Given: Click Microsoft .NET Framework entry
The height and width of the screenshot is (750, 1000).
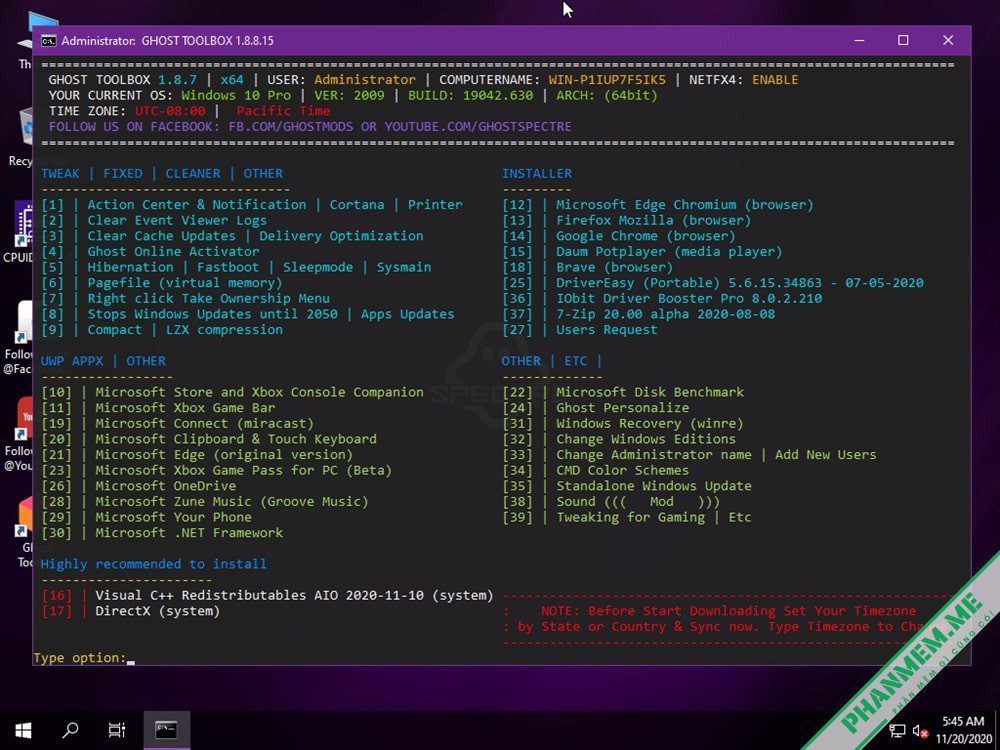Looking at the screenshot, I should pyautogui.click(x=162, y=533).
